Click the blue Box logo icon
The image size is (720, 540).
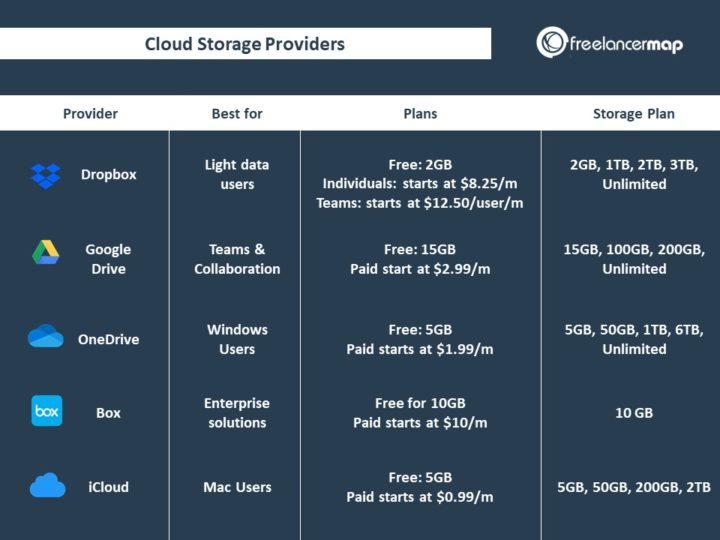[x=47, y=411]
